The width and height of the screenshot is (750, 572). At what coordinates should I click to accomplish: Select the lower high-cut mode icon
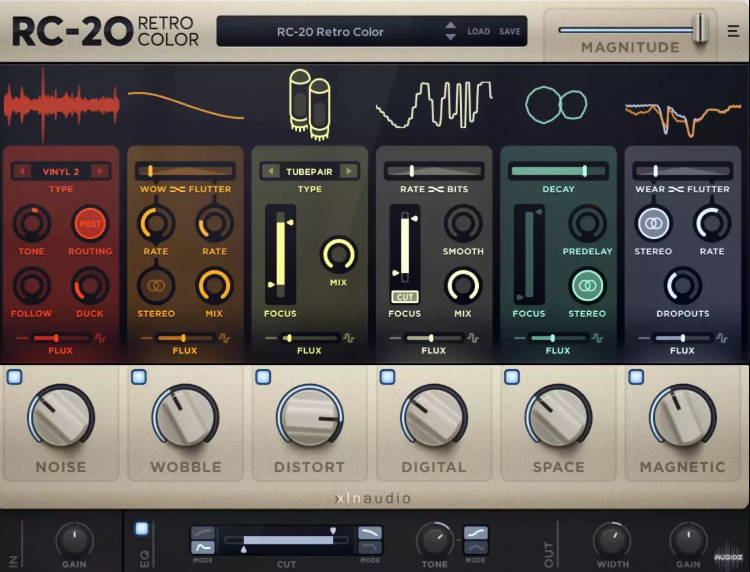tap(370, 547)
